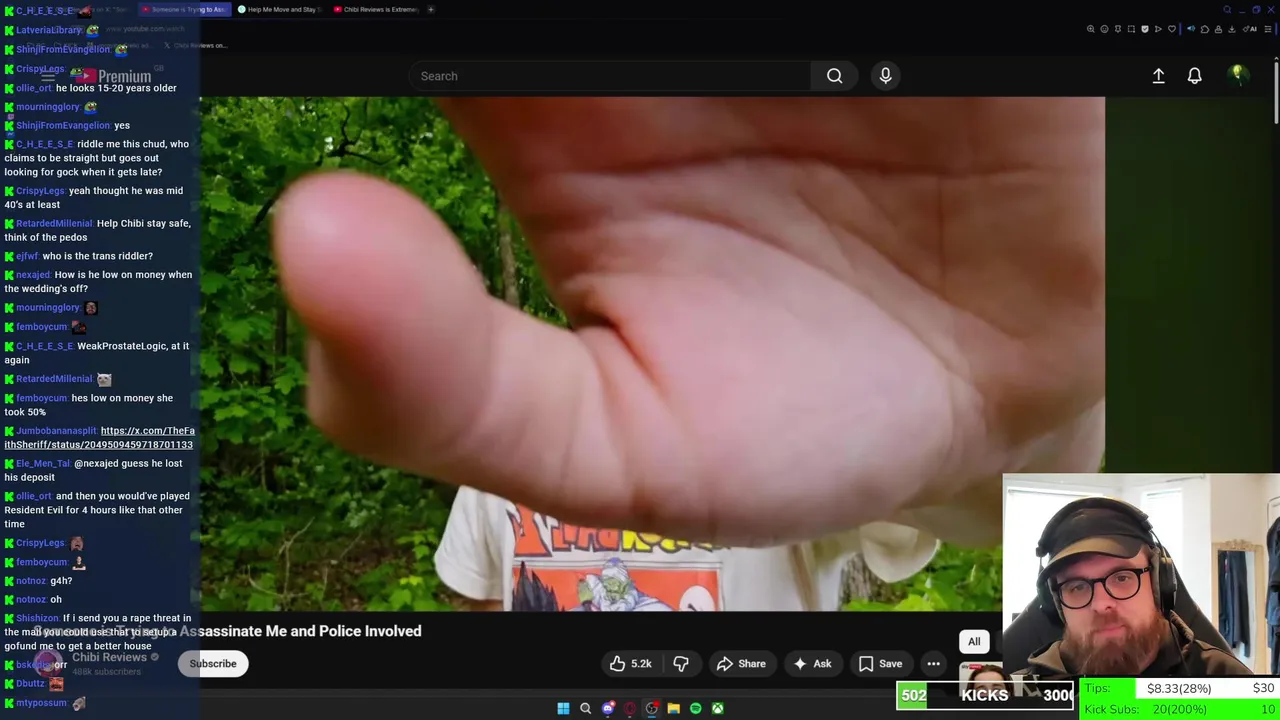Screen dimensions: 1280x720
Task: Click the browser send/flow arrow icon
Action: pos(1158,29)
